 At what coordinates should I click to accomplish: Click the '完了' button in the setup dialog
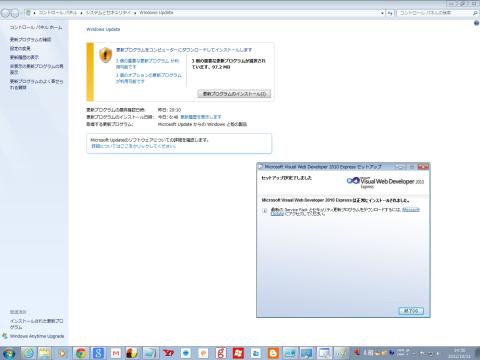click(x=411, y=311)
